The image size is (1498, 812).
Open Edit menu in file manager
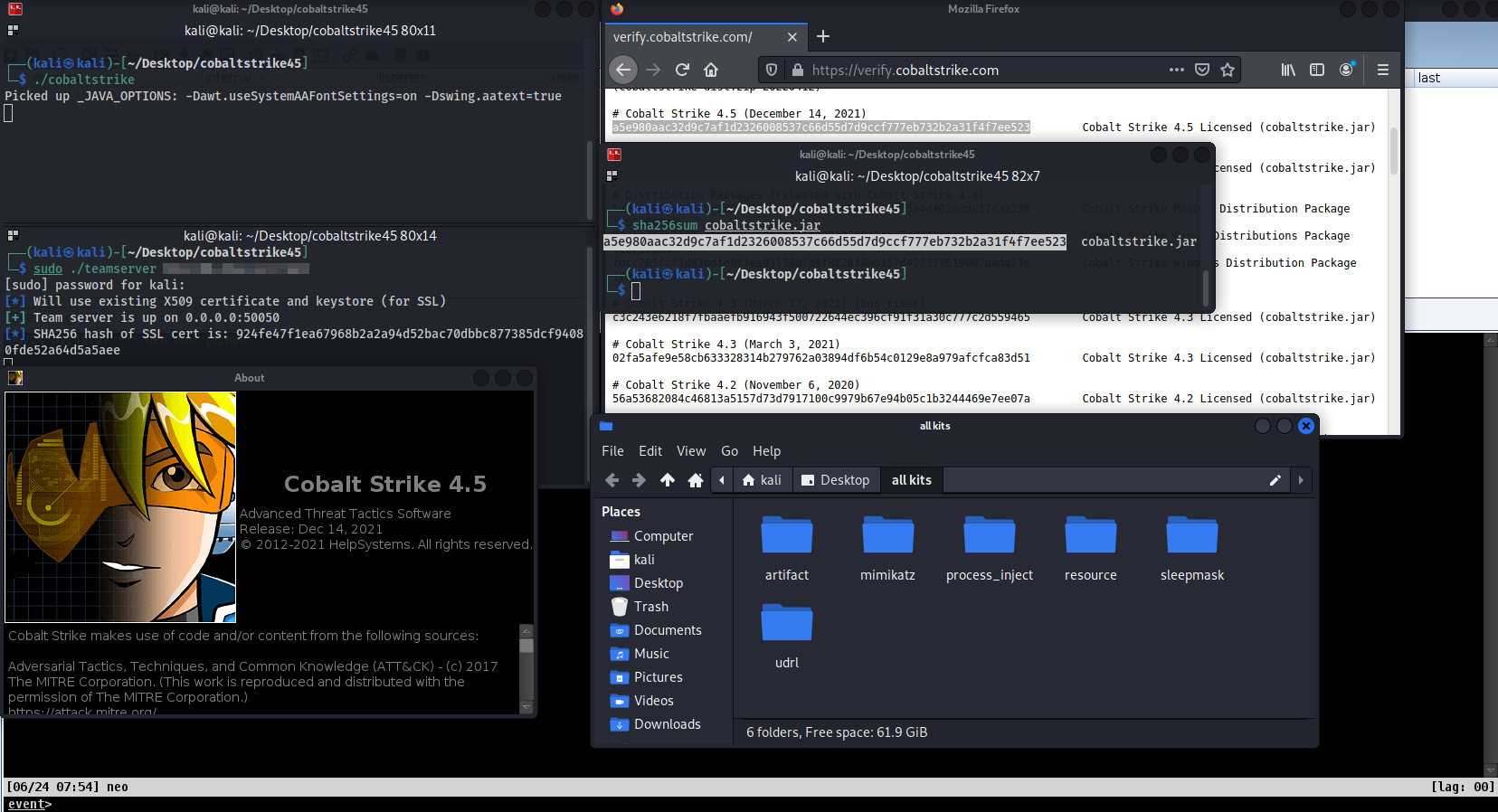coord(650,451)
